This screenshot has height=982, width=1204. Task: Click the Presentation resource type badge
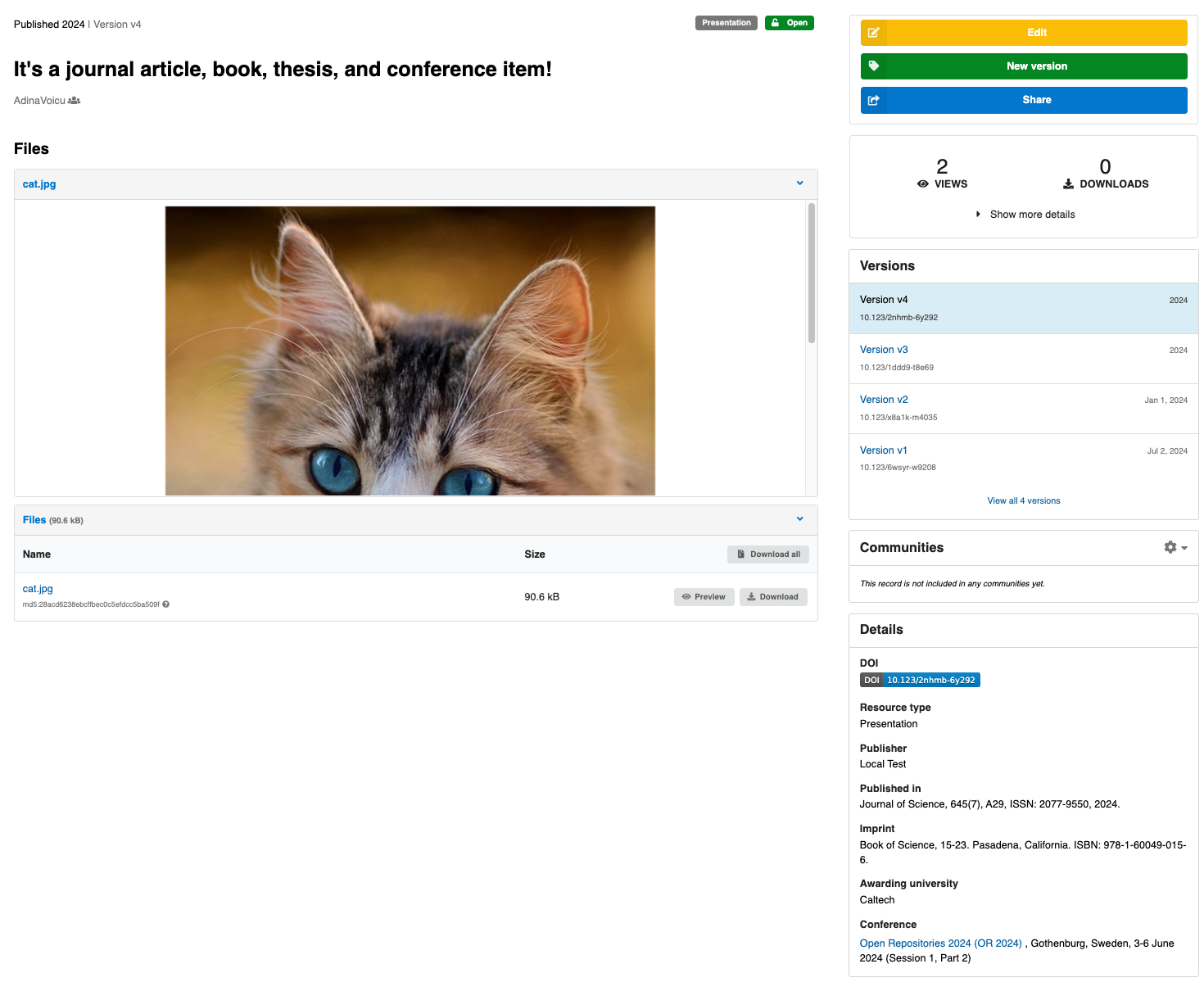[x=726, y=23]
